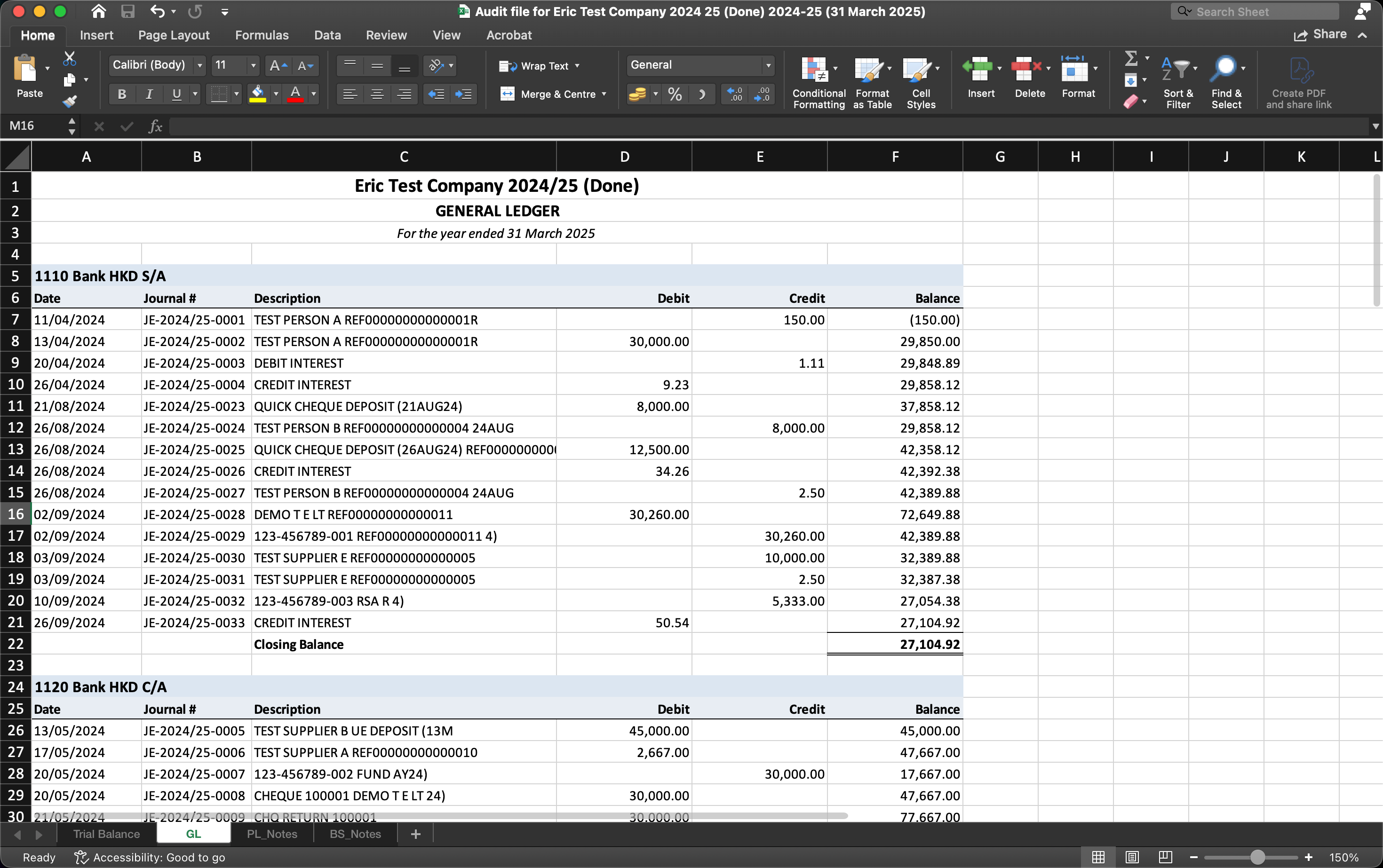This screenshot has width=1383, height=868.
Task: Open Cell Styles gallery
Action: point(921,81)
